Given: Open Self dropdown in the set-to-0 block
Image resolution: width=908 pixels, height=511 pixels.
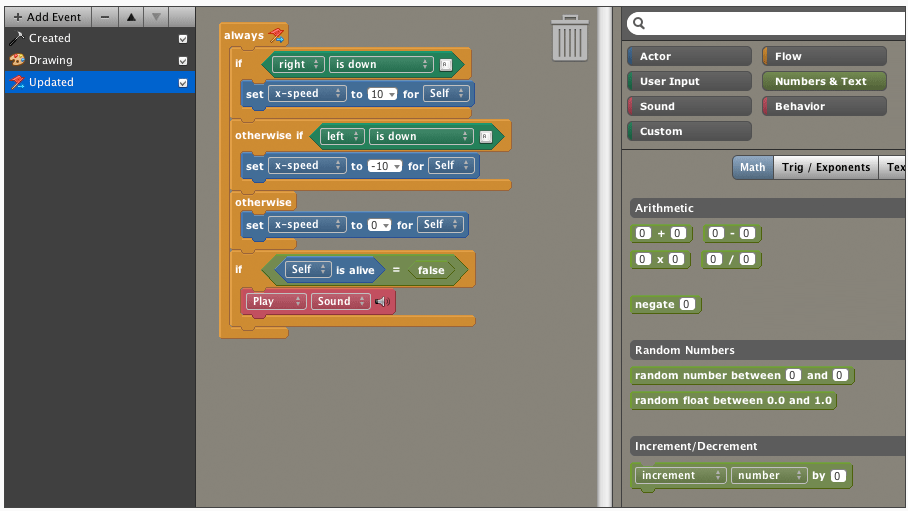Looking at the screenshot, I should point(441,224).
